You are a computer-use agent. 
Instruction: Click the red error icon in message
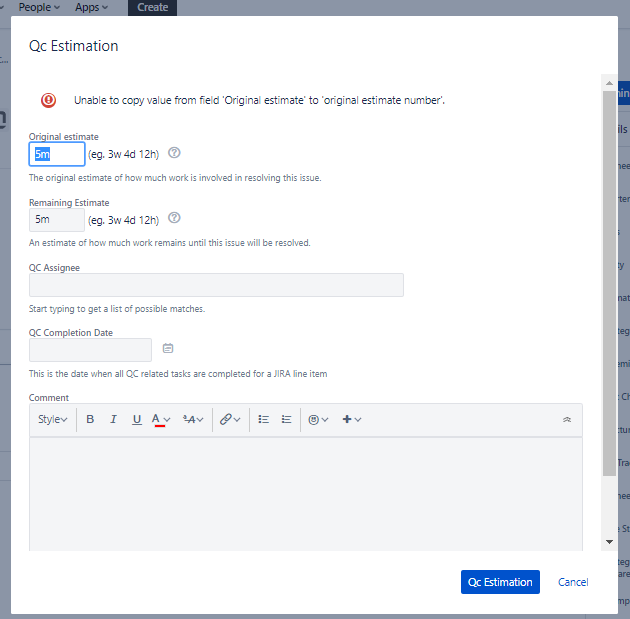[48, 100]
